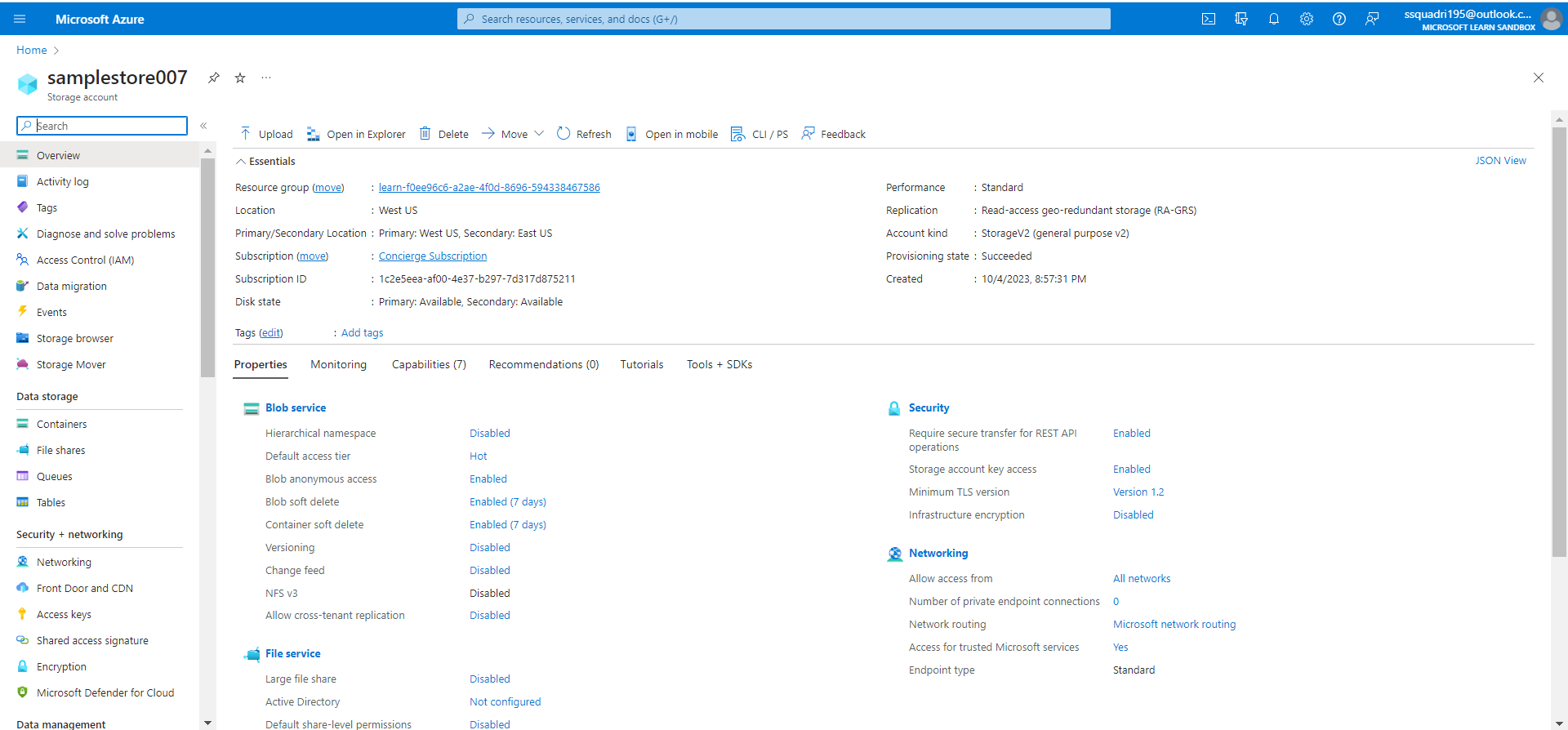Click the account avatar picture
1568x730 pixels.
[1551, 19]
